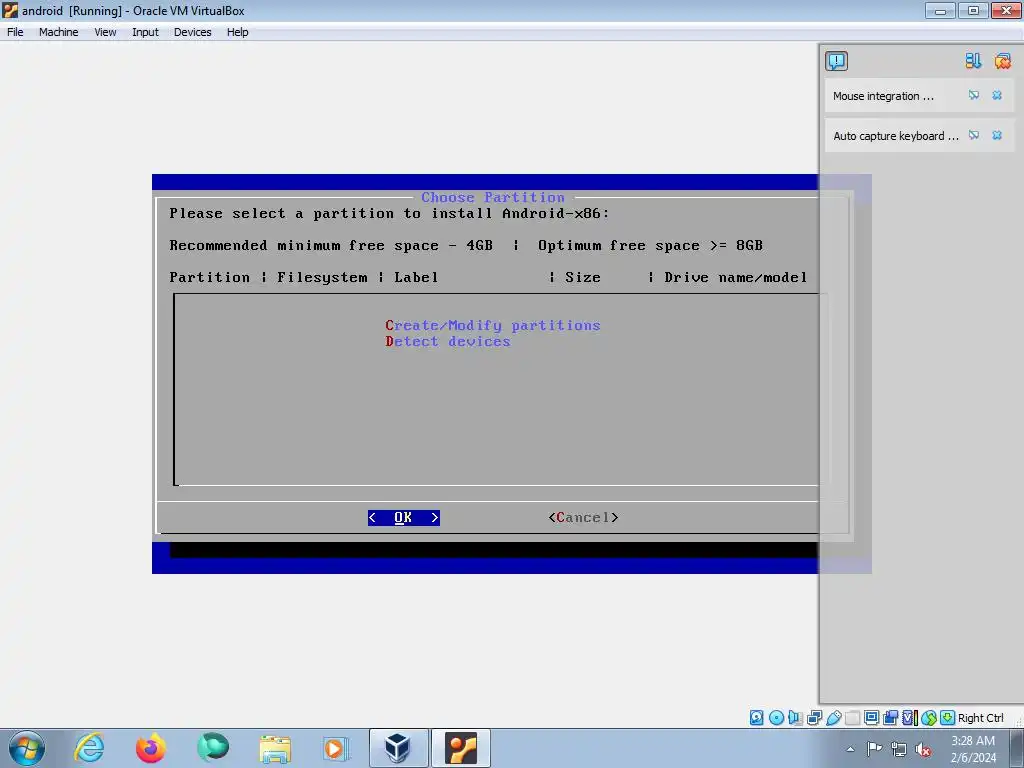This screenshot has height=768, width=1024.
Task: Minimize the android VirtualBox window
Action: (940, 10)
